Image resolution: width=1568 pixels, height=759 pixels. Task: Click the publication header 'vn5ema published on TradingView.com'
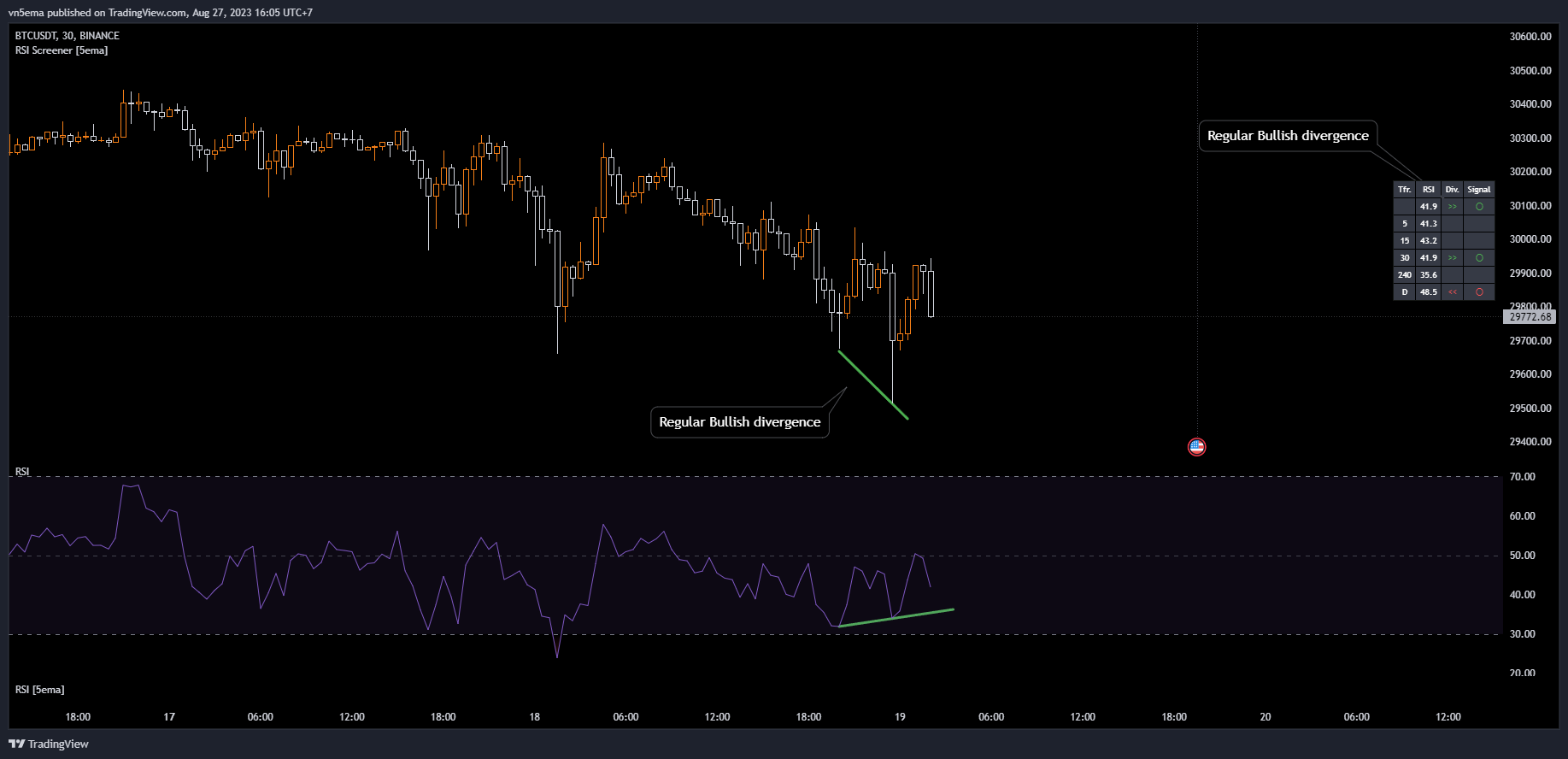point(97,13)
